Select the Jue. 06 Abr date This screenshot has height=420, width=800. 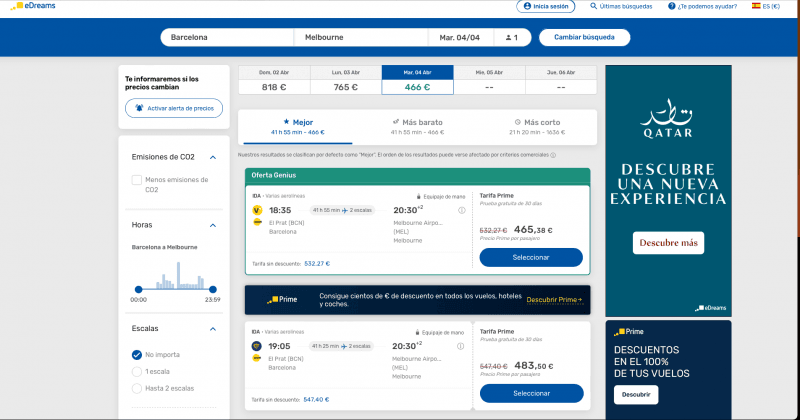pos(561,80)
